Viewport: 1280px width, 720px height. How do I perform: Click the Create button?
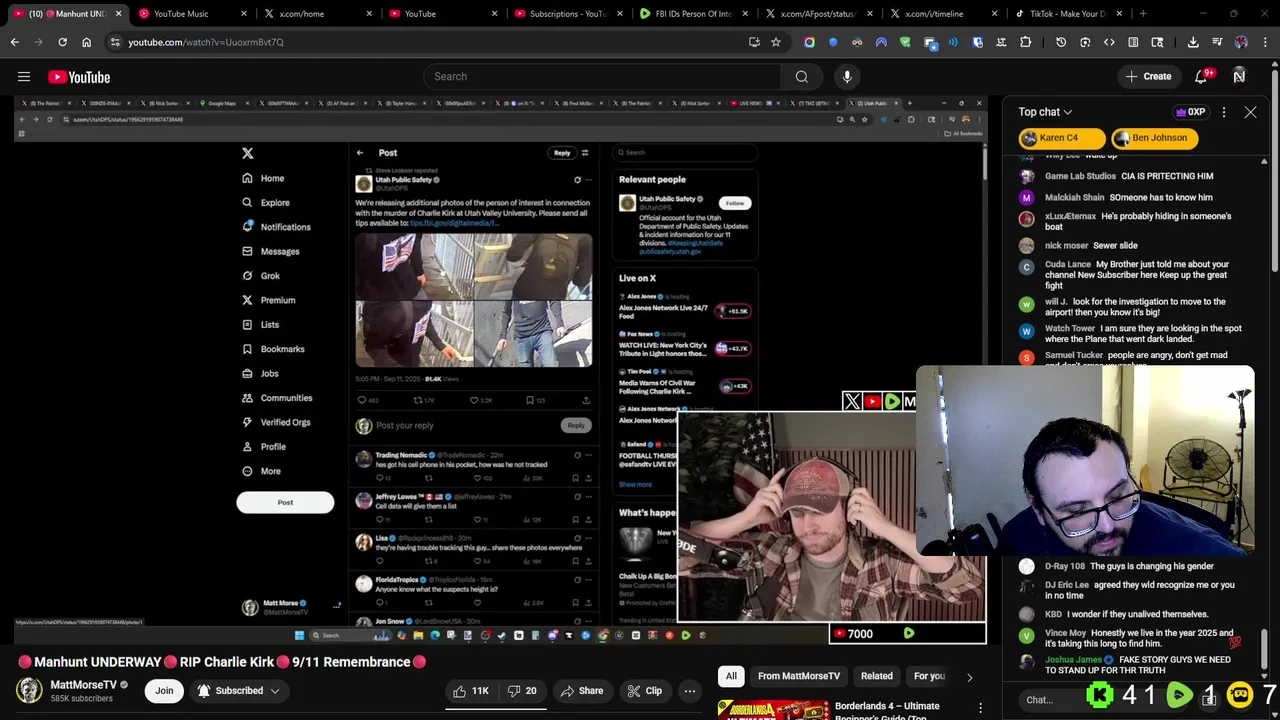1147,77
